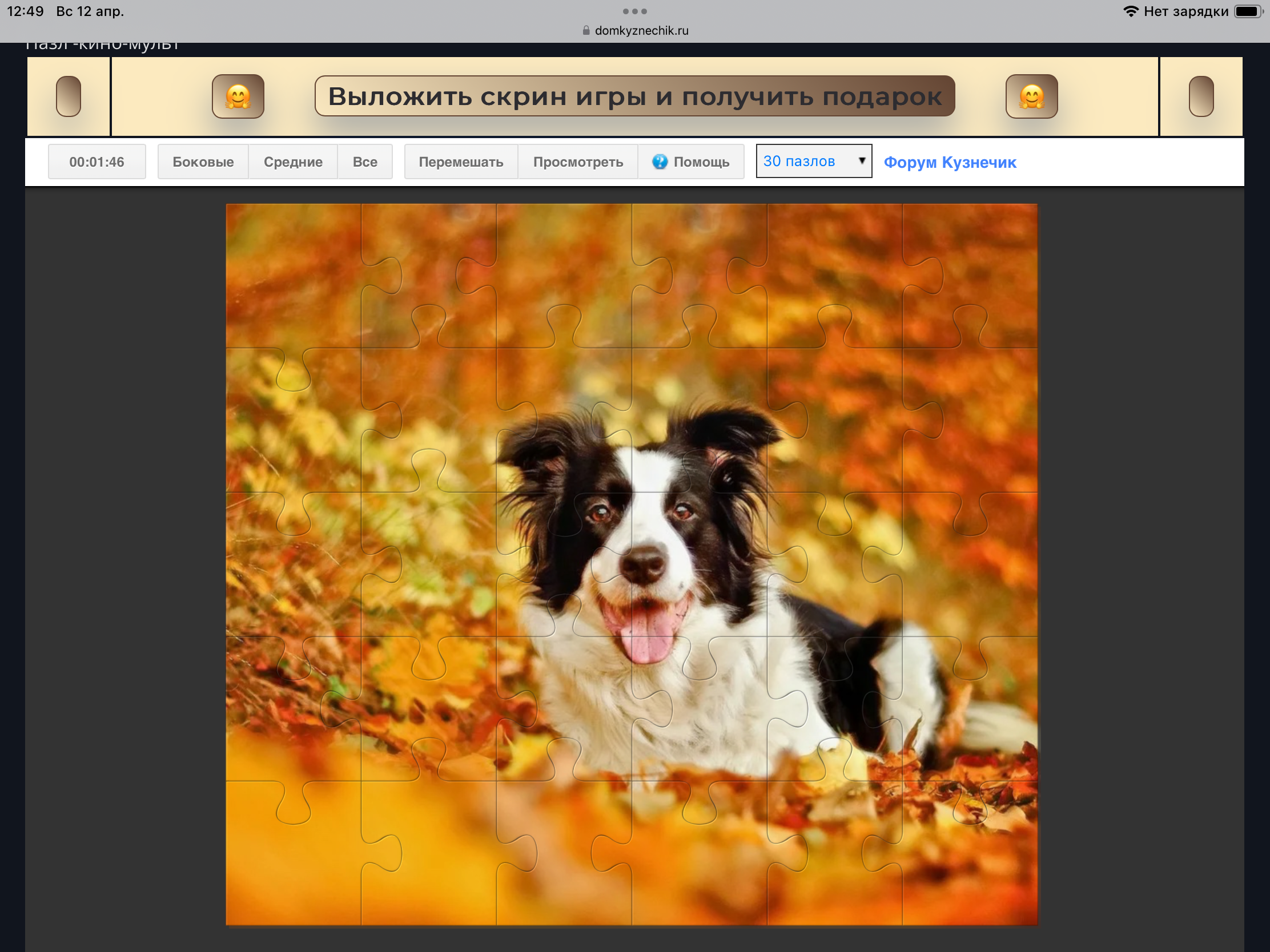Click the blue question mark help icon
This screenshot has height=952, width=1270.
point(660,162)
